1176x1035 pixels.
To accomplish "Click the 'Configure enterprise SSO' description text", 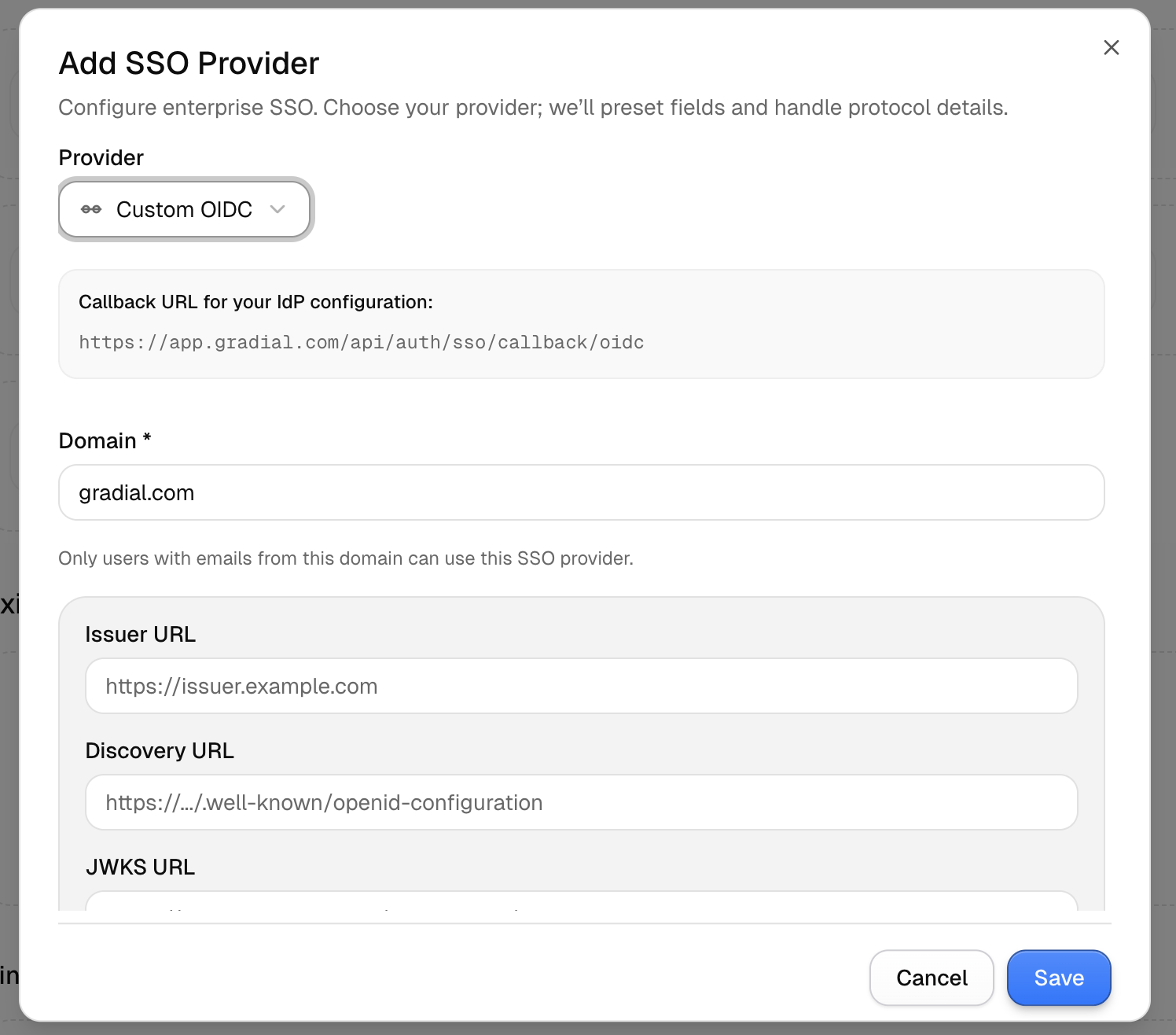I will [x=534, y=108].
